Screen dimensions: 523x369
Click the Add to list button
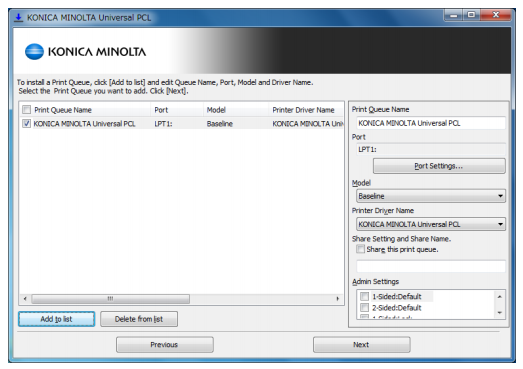point(56,319)
